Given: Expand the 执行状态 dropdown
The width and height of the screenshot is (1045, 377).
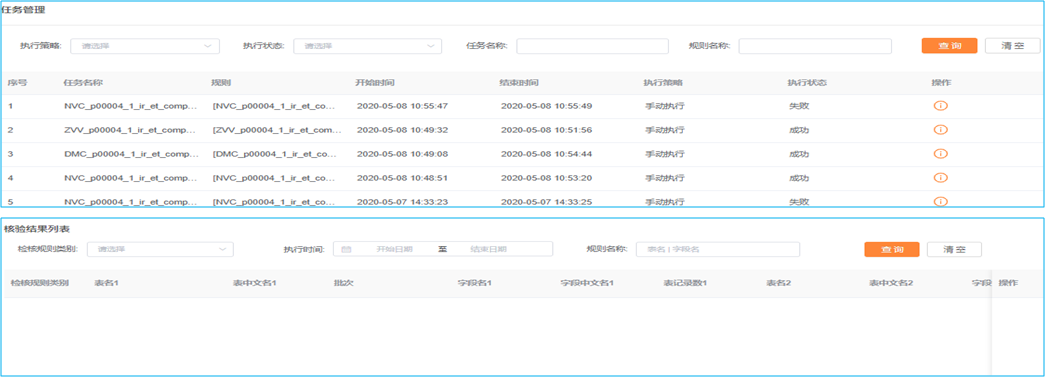Looking at the screenshot, I should [367, 46].
